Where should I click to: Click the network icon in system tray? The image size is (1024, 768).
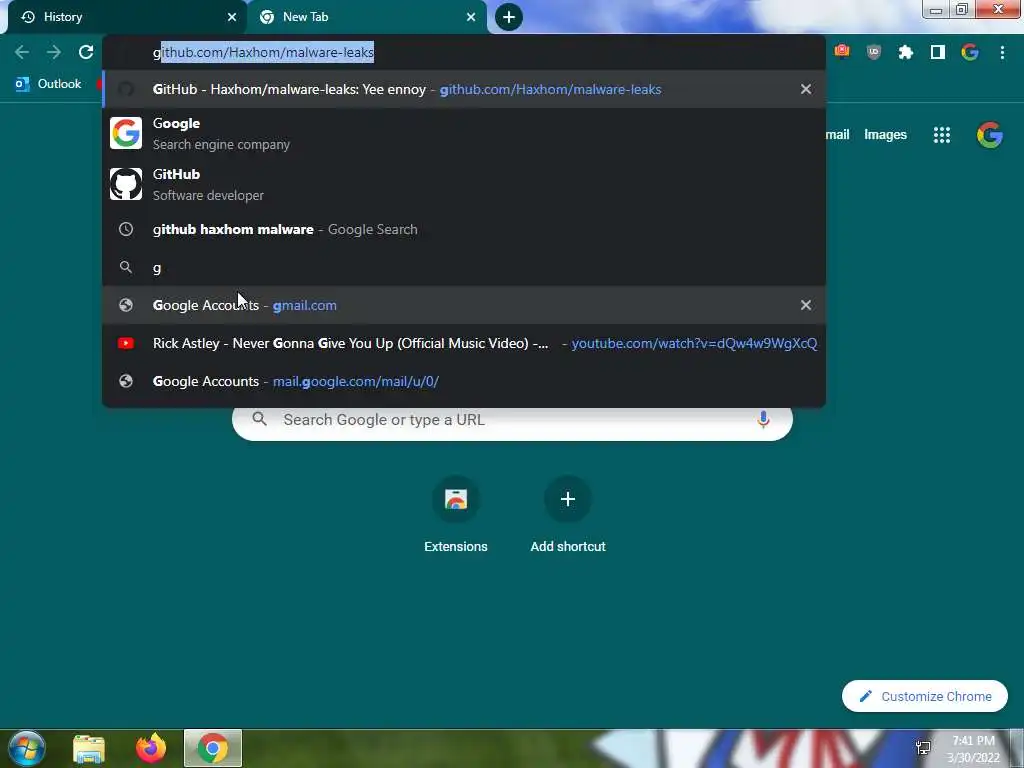pos(923,748)
